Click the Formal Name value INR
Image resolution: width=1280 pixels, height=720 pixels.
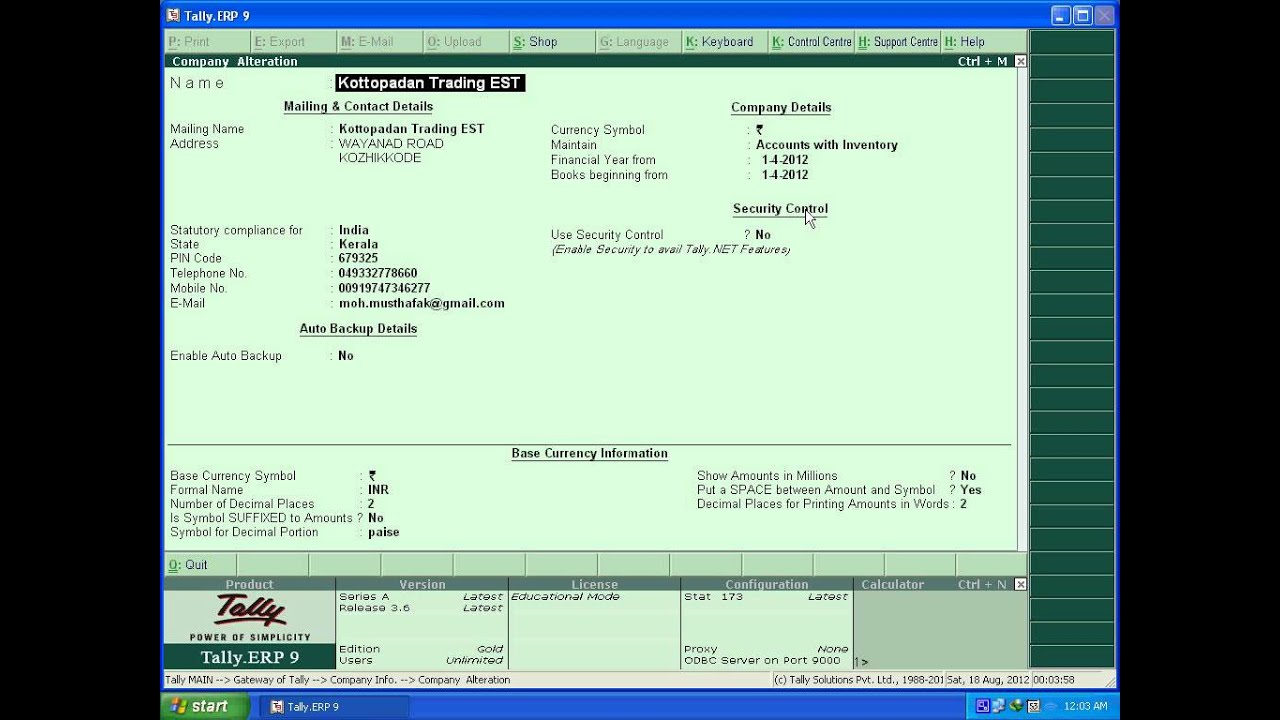tap(378, 490)
